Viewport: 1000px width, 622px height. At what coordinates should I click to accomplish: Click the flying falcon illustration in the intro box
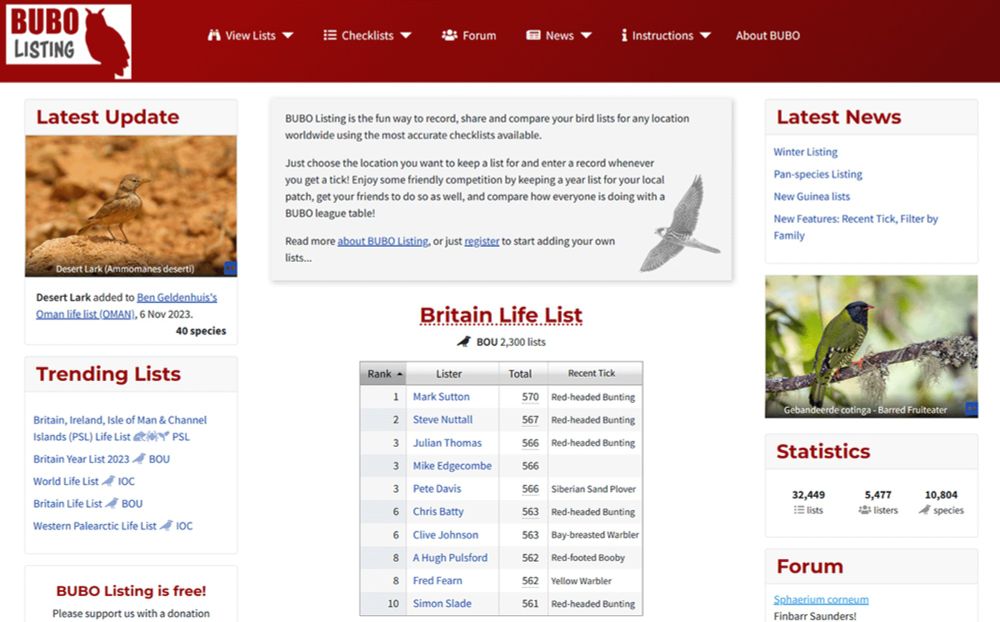(x=680, y=224)
